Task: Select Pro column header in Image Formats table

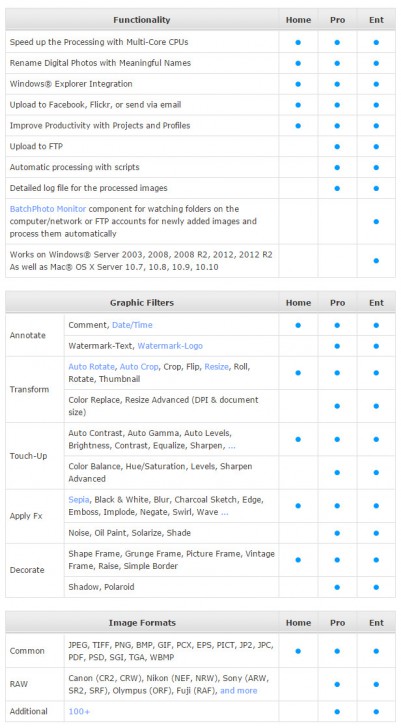Action: pos(337,623)
